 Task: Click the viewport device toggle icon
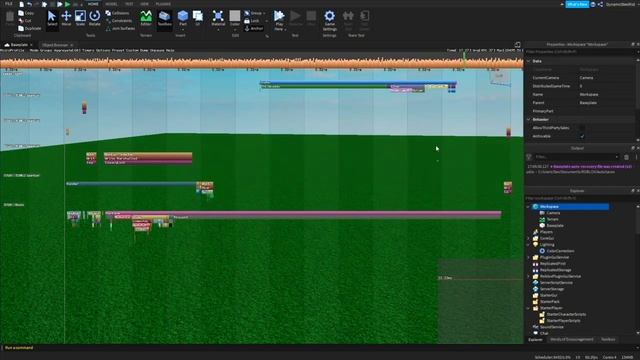pos(518,44)
